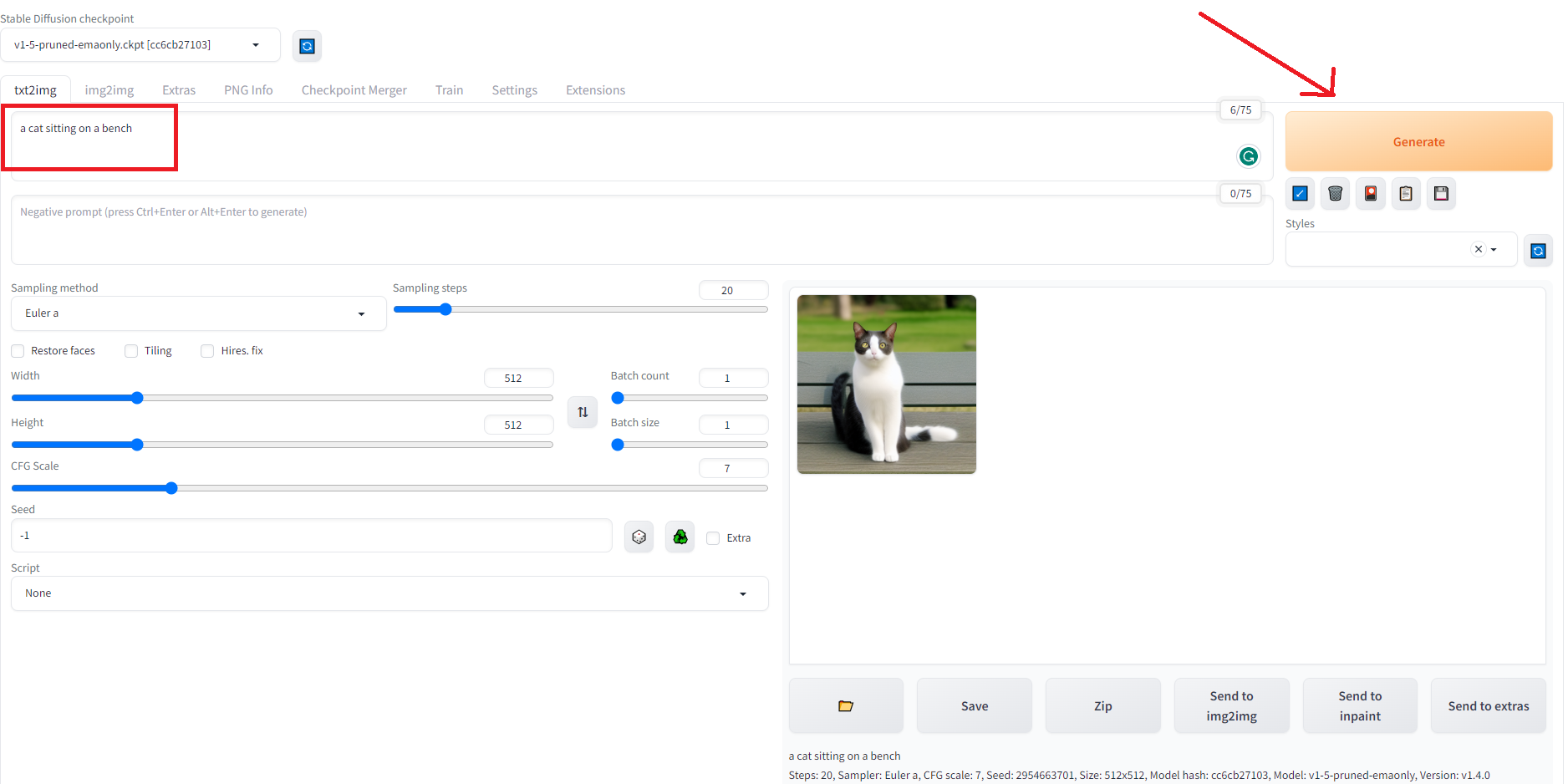Click the floppy disk save style icon
Viewport: 1568px width, 784px height.
tap(1441, 194)
